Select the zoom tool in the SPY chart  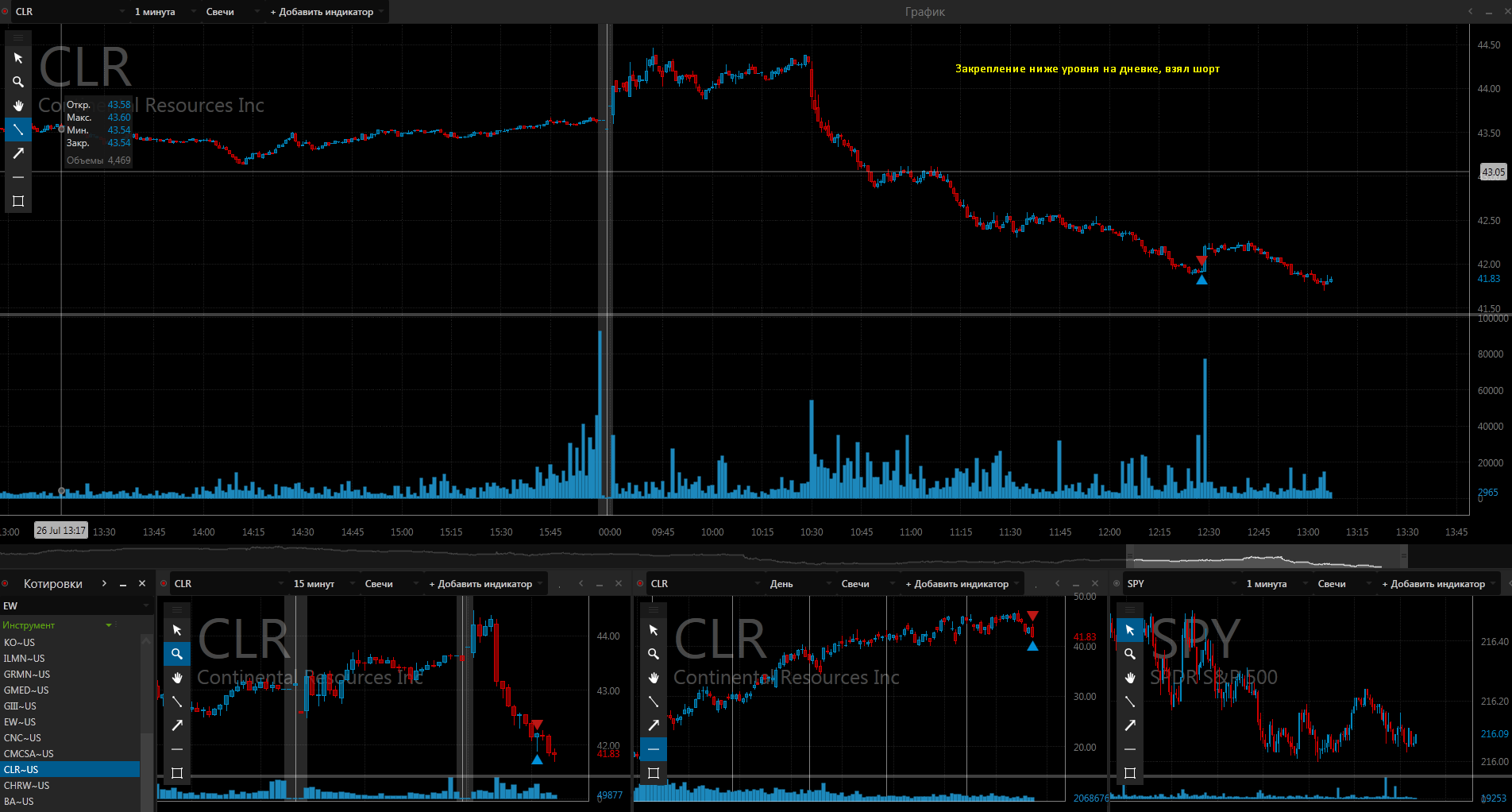pyautogui.click(x=1130, y=654)
